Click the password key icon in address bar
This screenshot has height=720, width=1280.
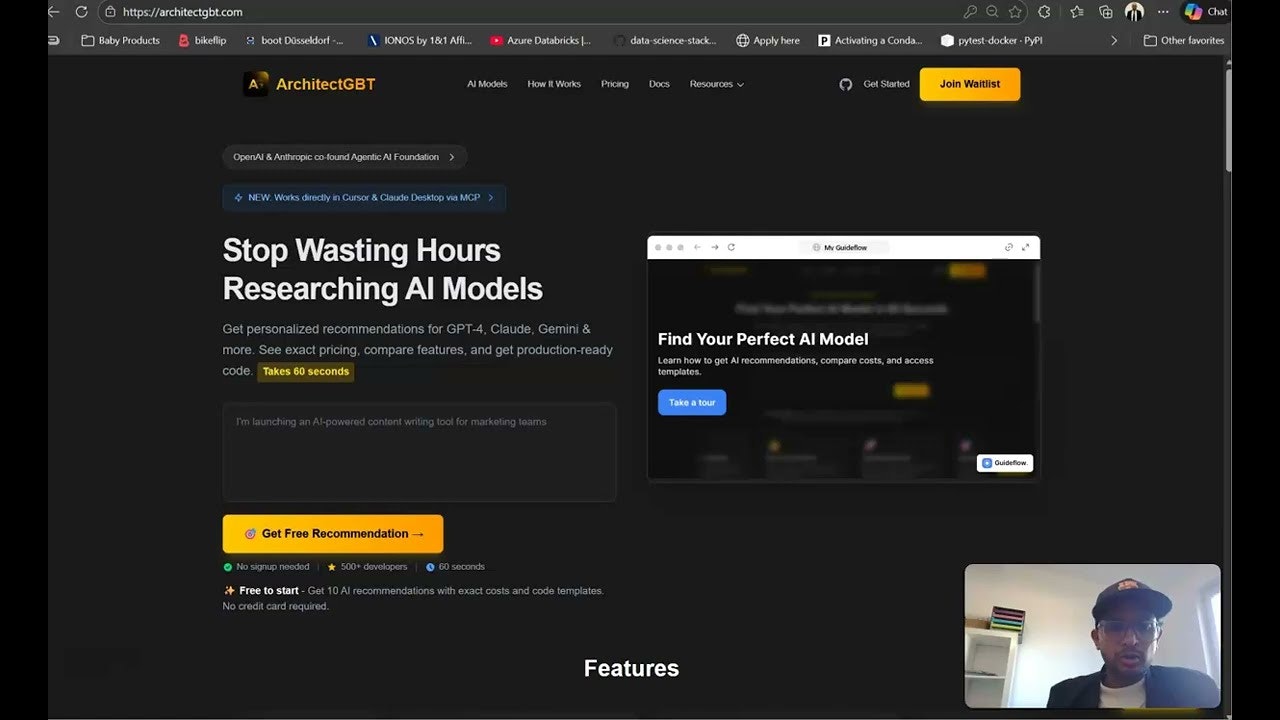[x=969, y=12]
